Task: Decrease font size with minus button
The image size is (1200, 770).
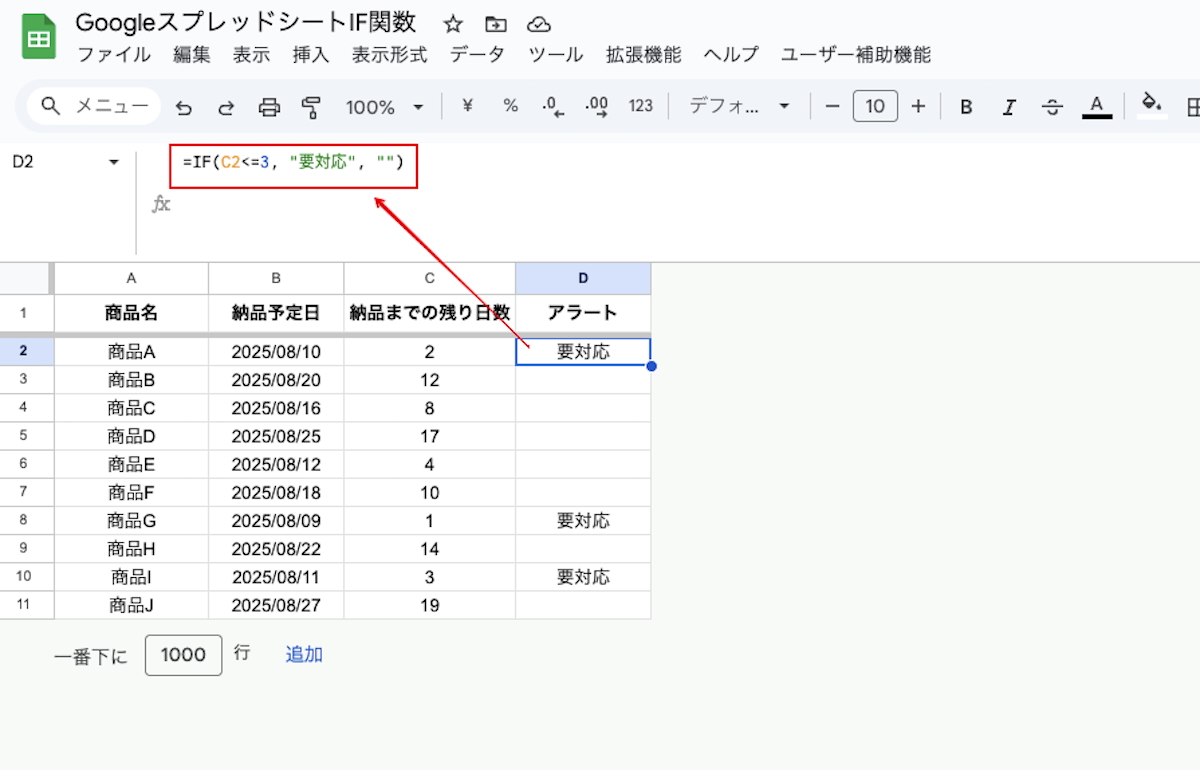Action: pos(832,106)
